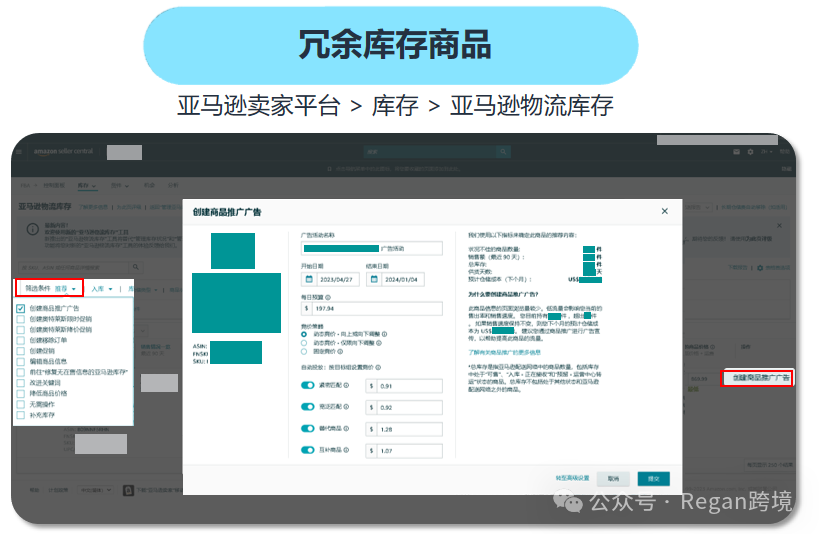Click the top search box in Seller Central
The width and height of the screenshot is (819, 534).
point(430,152)
